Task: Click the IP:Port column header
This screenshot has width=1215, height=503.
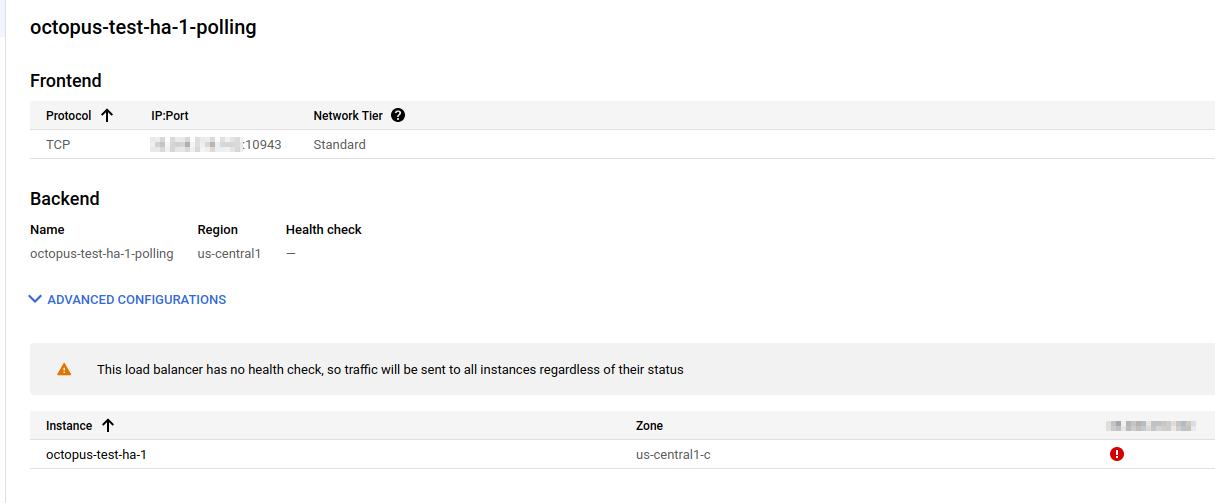Action: point(170,116)
